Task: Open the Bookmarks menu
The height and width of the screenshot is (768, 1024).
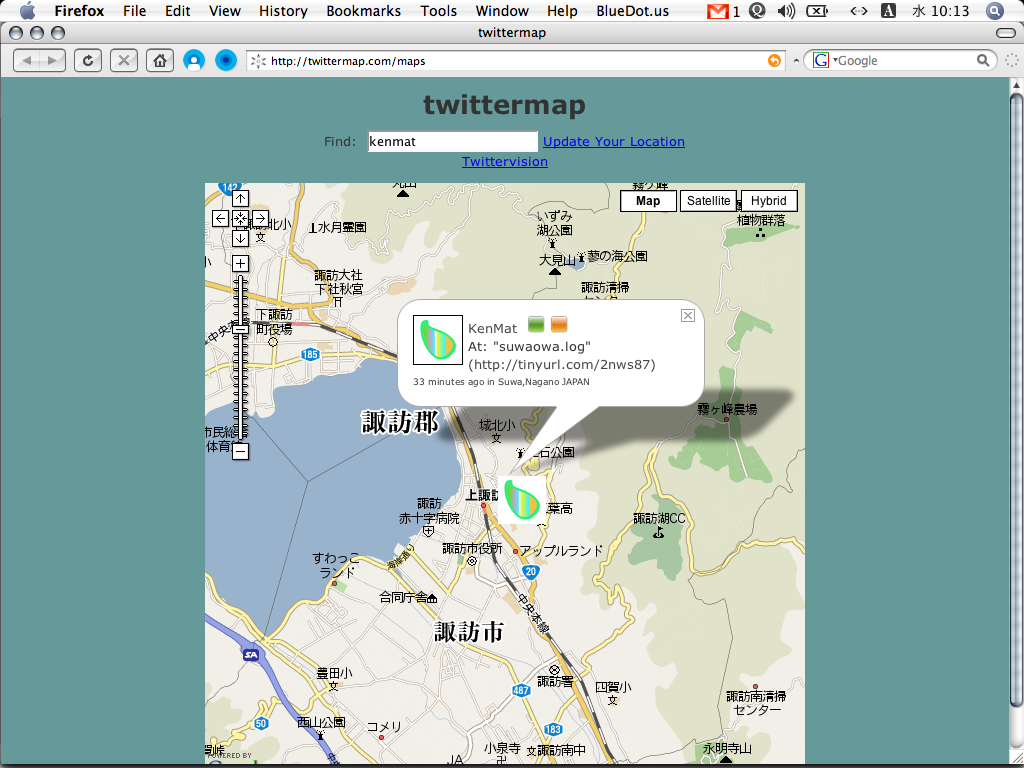Action: [x=364, y=10]
